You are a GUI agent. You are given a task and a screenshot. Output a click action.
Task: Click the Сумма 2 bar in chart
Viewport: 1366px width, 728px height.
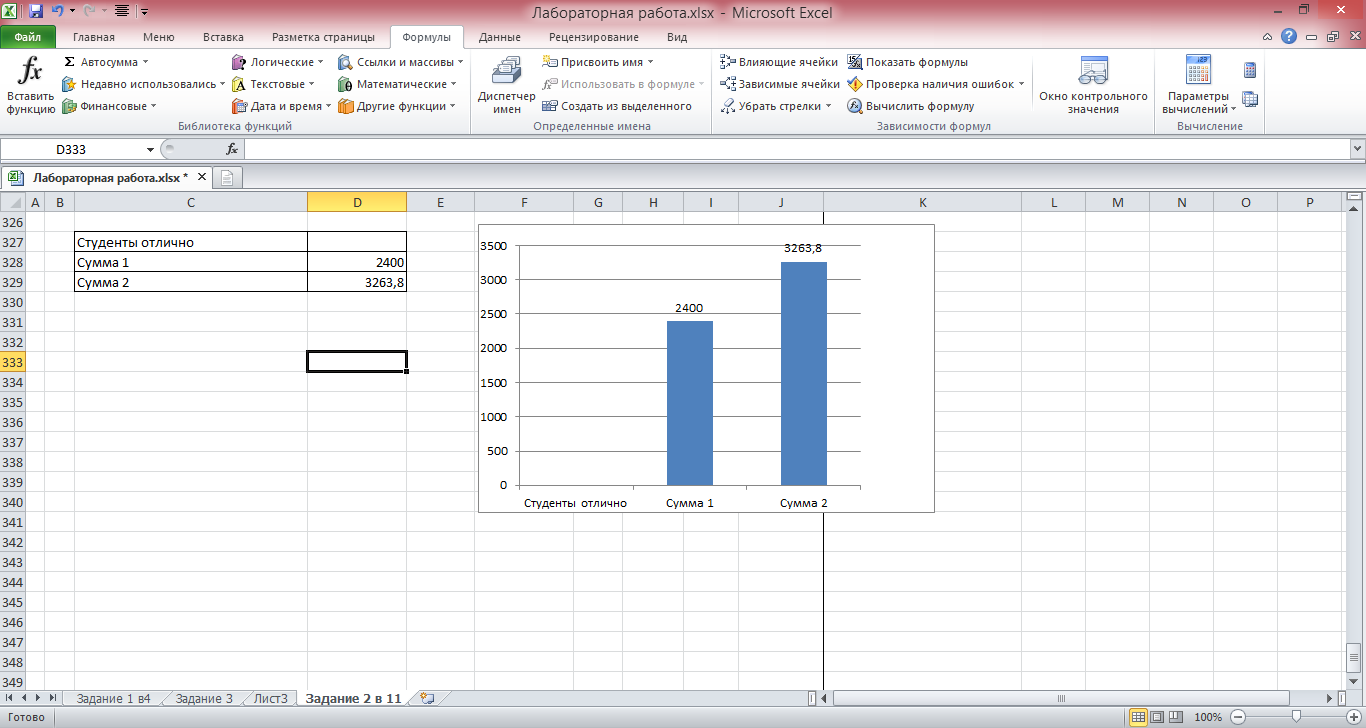coord(804,373)
